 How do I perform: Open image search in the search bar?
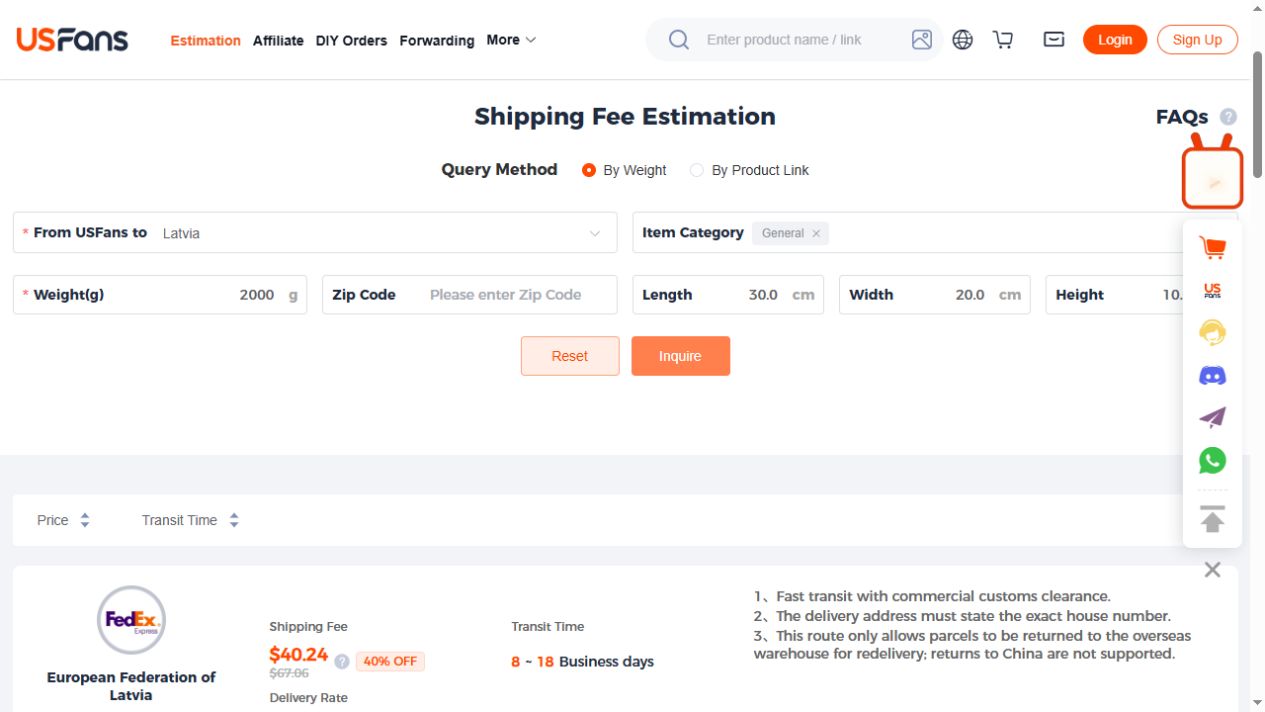pyautogui.click(x=922, y=40)
